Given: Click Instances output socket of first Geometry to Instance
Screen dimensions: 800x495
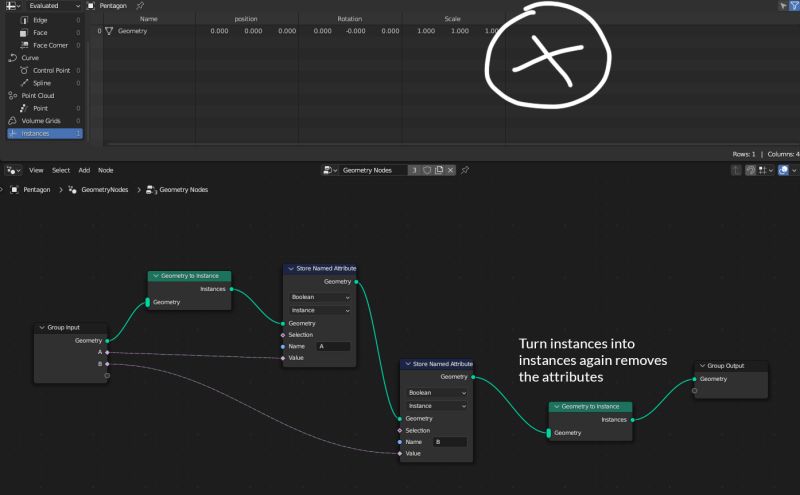Looking at the screenshot, I should 232,289.
